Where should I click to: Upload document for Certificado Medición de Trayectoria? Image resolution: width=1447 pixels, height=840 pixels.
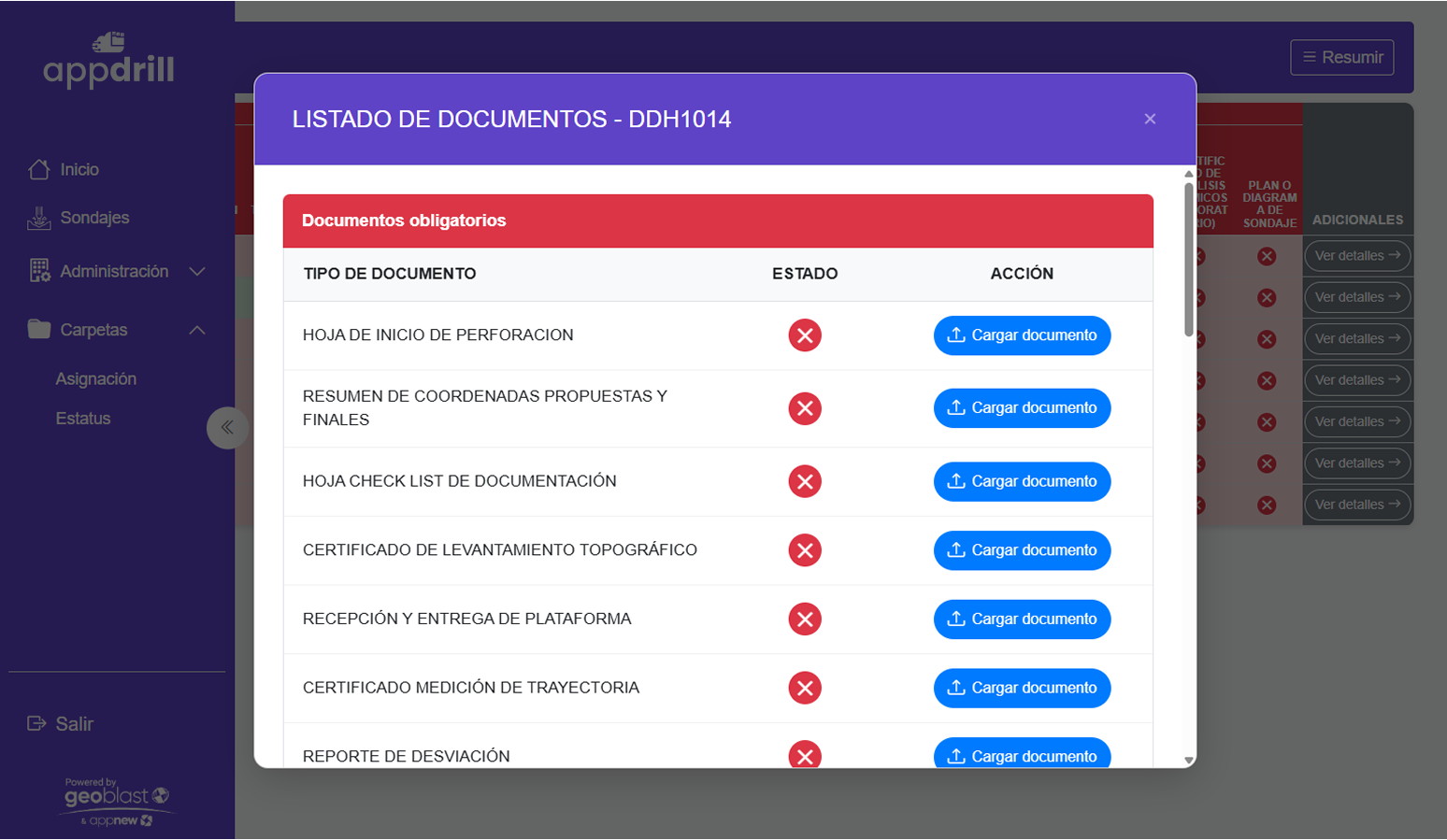coord(1022,688)
